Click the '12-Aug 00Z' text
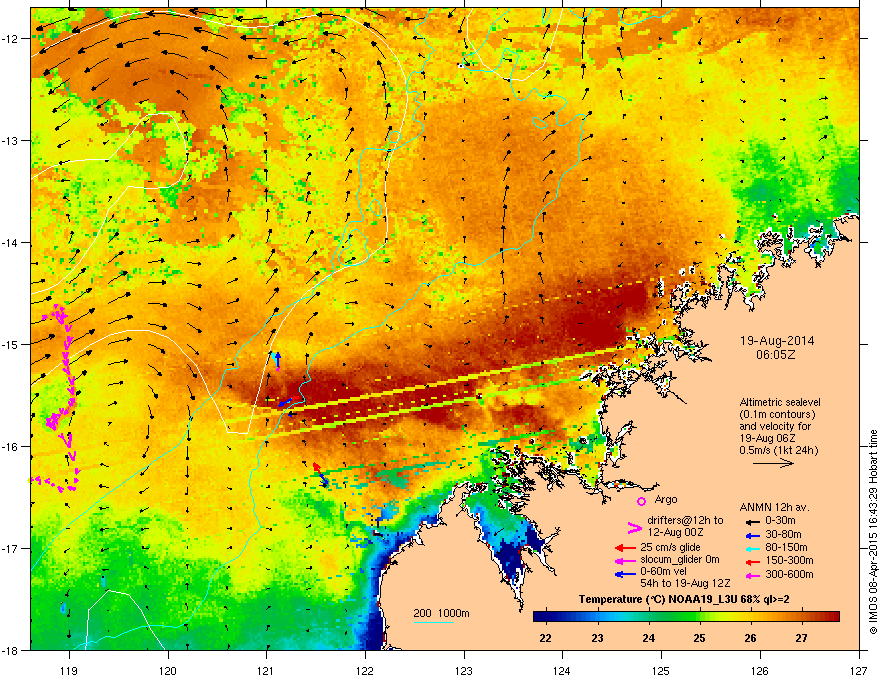 (x=675, y=532)
